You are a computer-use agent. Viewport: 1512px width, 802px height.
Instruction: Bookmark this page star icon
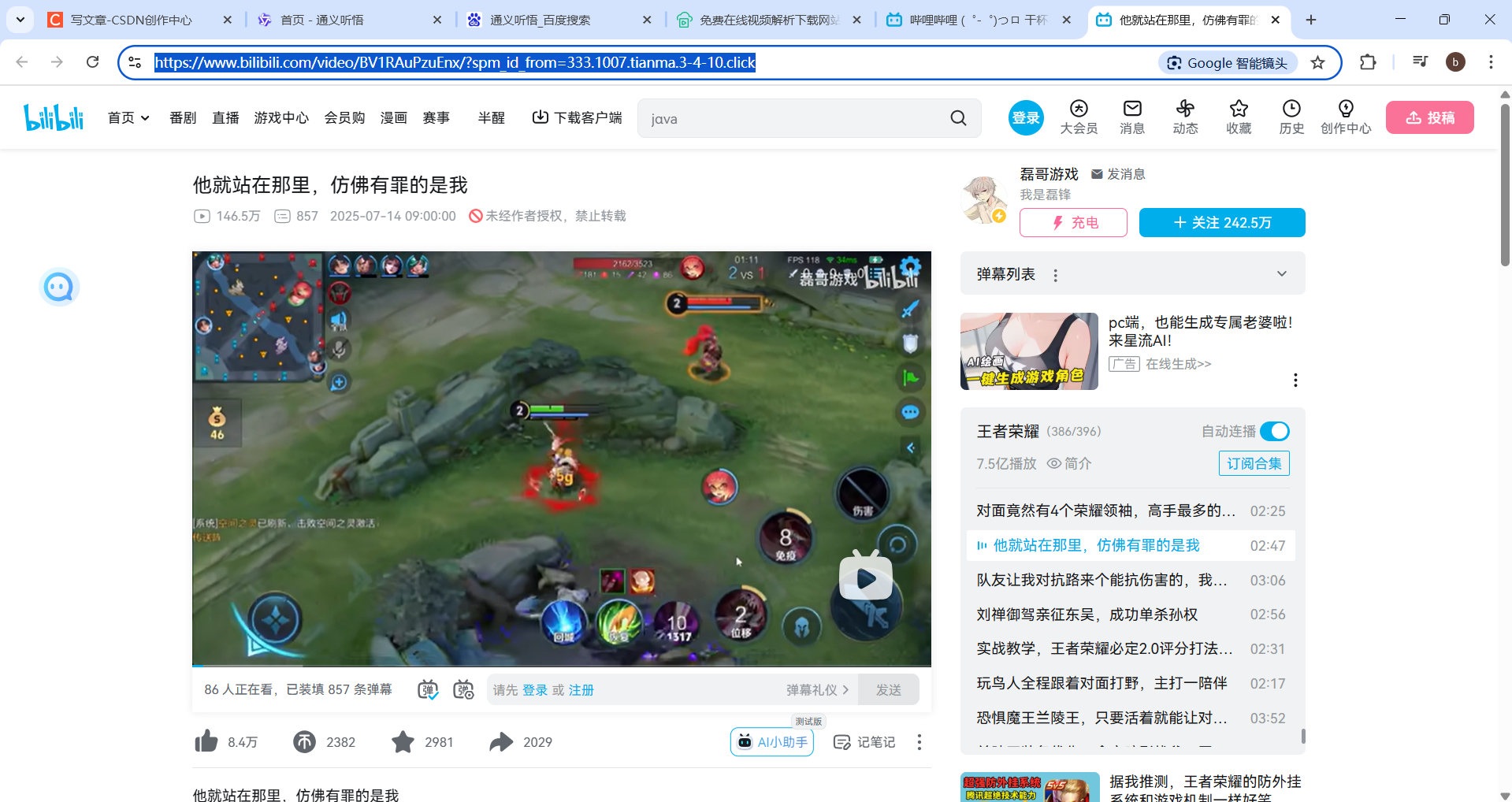tap(1317, 62)
